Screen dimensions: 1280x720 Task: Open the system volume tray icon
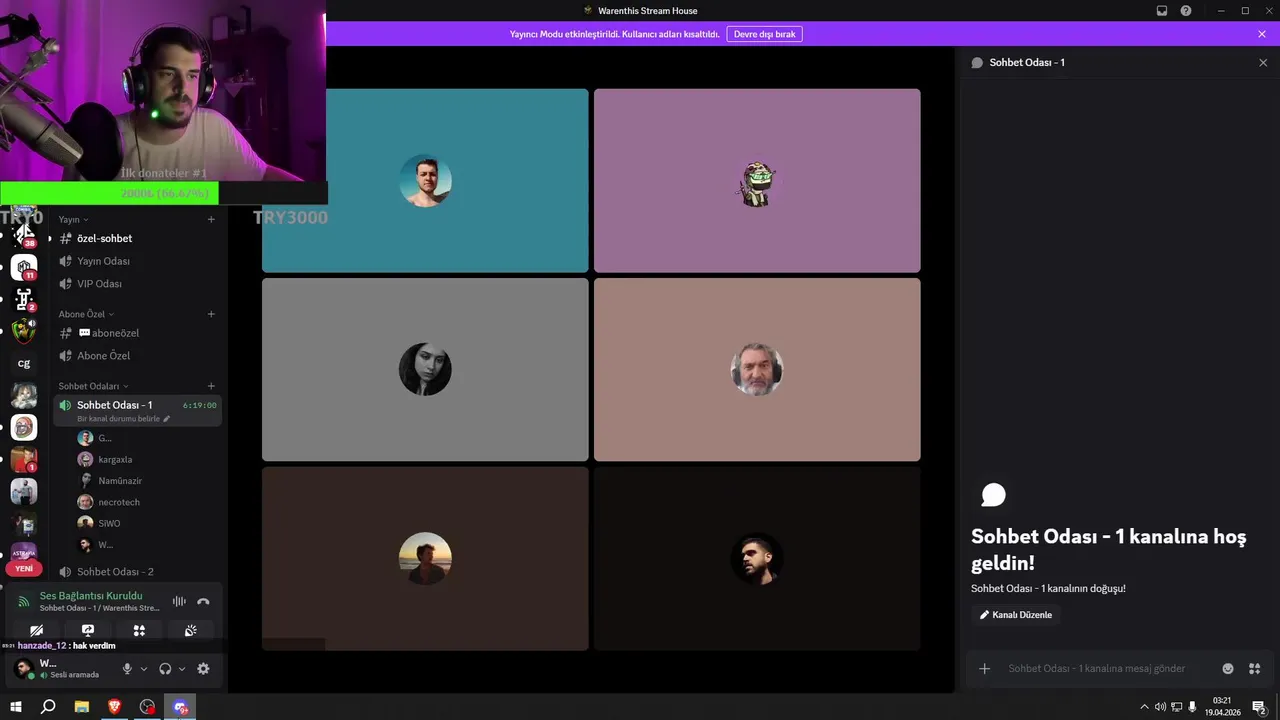pyautogui.click(x=1160, y=707)
